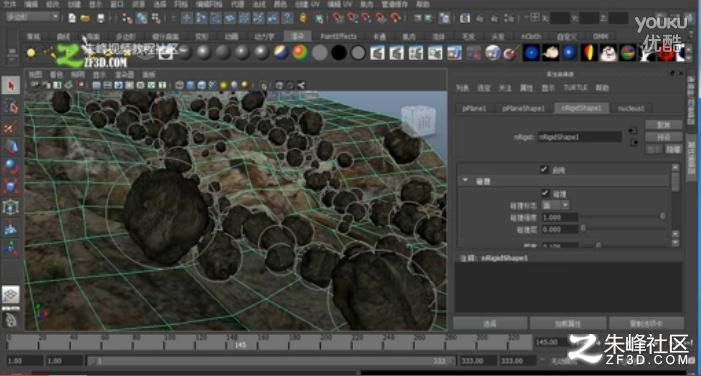Image resolution: width=701 pixels, height=376 pixels.
Task: Activate the Move tool in the toolbox
Action: (11, 147)
